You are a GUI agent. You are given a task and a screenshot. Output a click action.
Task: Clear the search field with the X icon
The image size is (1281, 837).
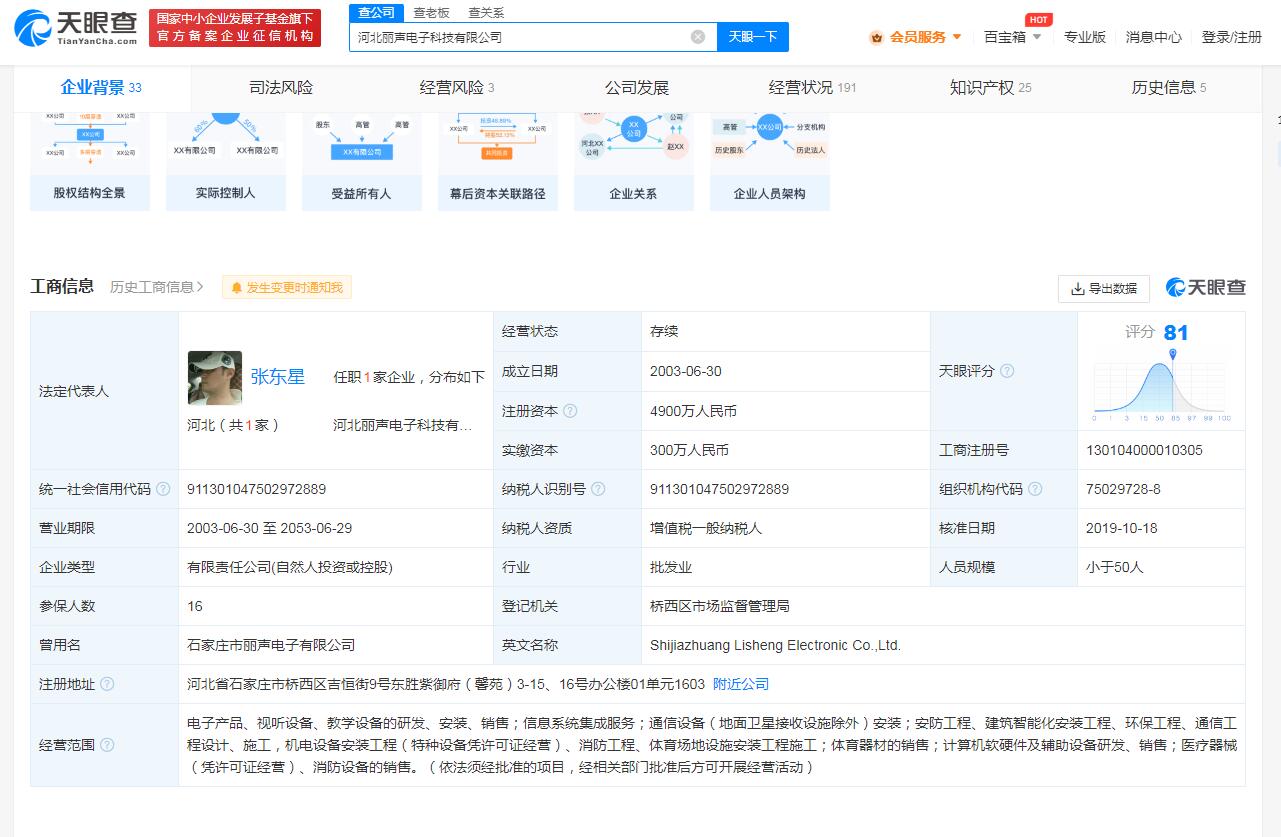click(x=698, y=37)
